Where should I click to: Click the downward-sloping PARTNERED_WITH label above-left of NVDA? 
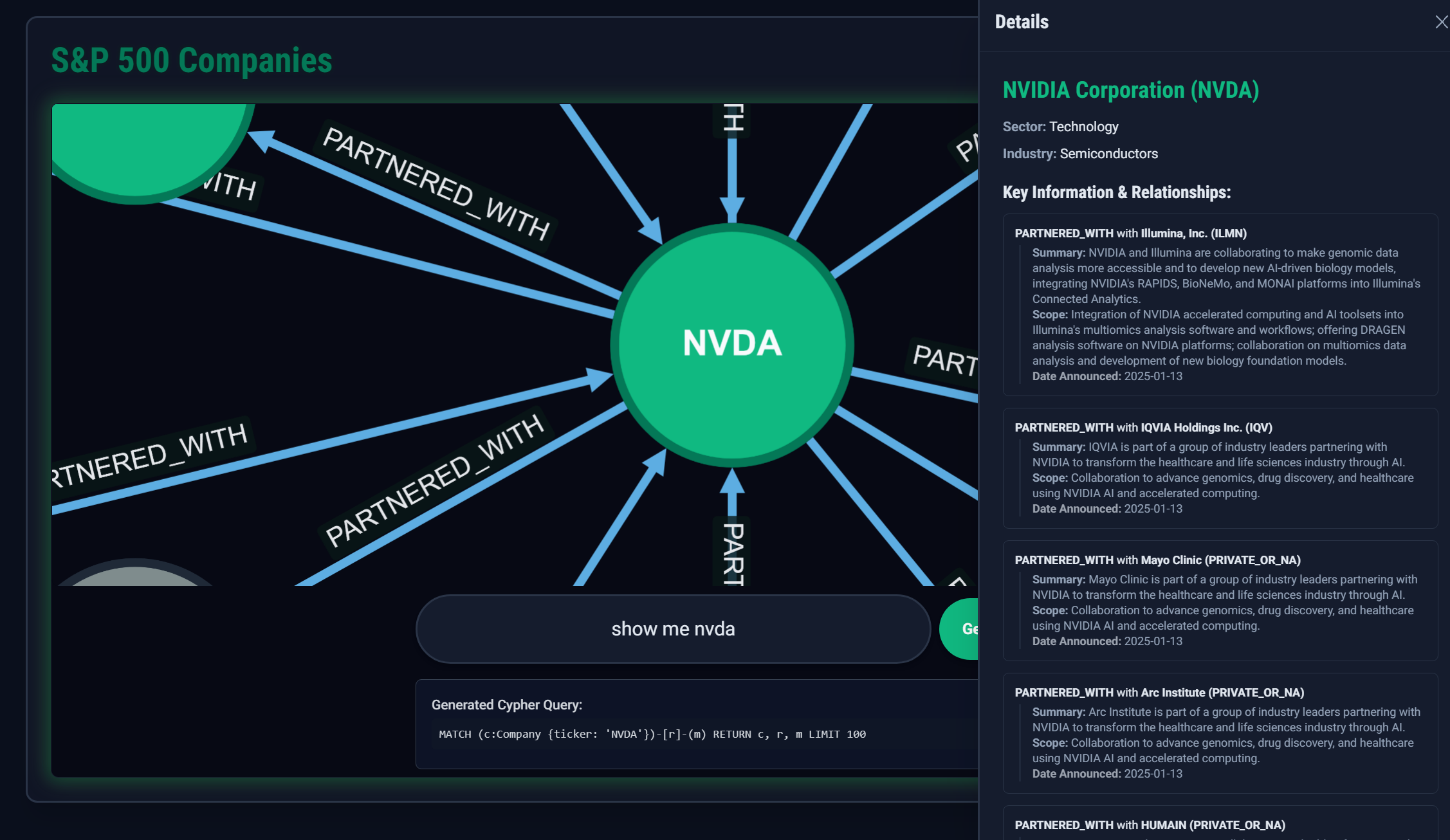click(436, 183)
